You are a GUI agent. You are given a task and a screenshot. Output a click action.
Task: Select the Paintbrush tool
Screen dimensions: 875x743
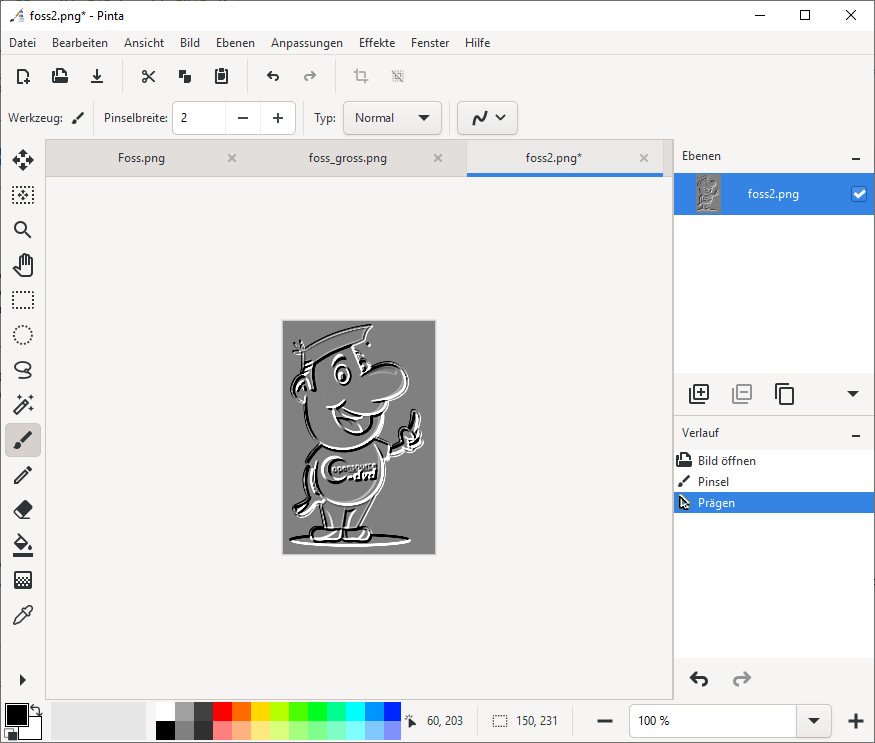pos(23,440)
